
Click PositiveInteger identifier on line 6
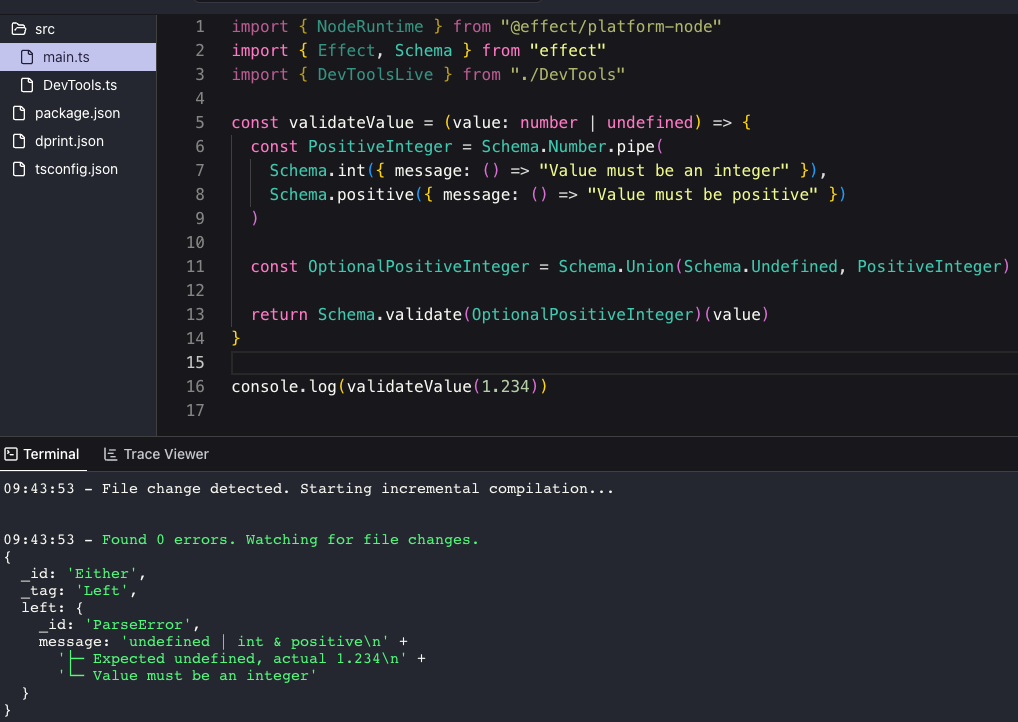[x=380, y=147]
